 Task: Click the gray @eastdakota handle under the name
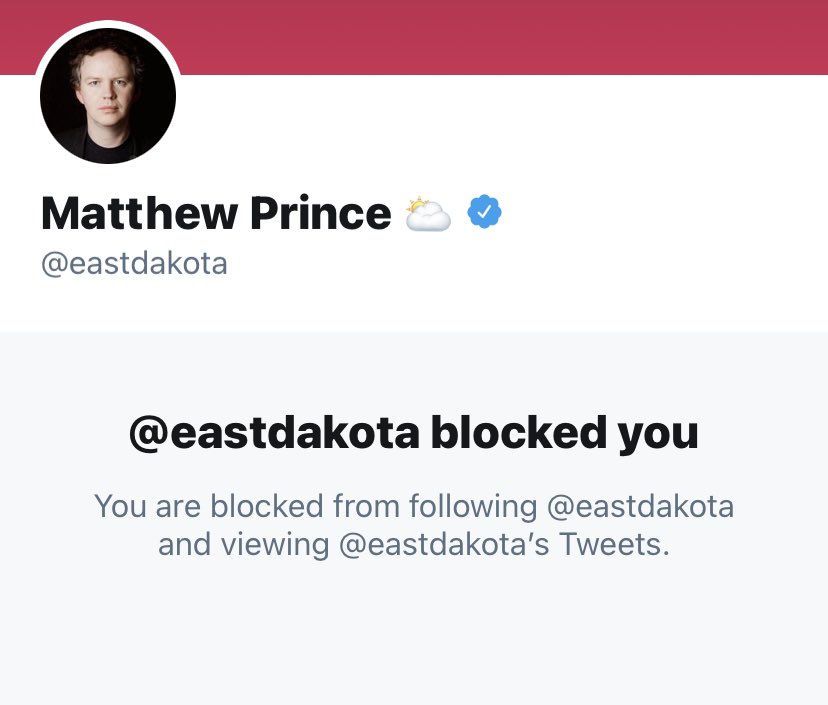click(x=134, y=263)
